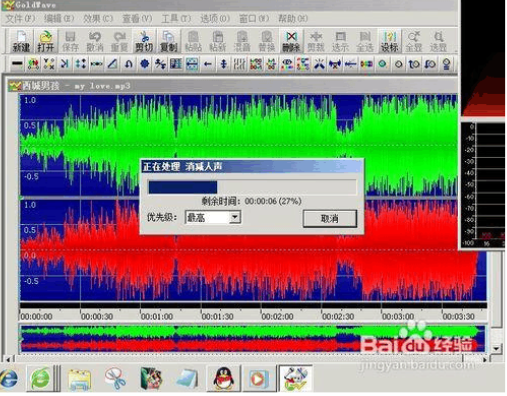This screenshot has height=396, width=507.
Task: Open the QQ penguin taskbar icon
Action: (x=223, y=378)
